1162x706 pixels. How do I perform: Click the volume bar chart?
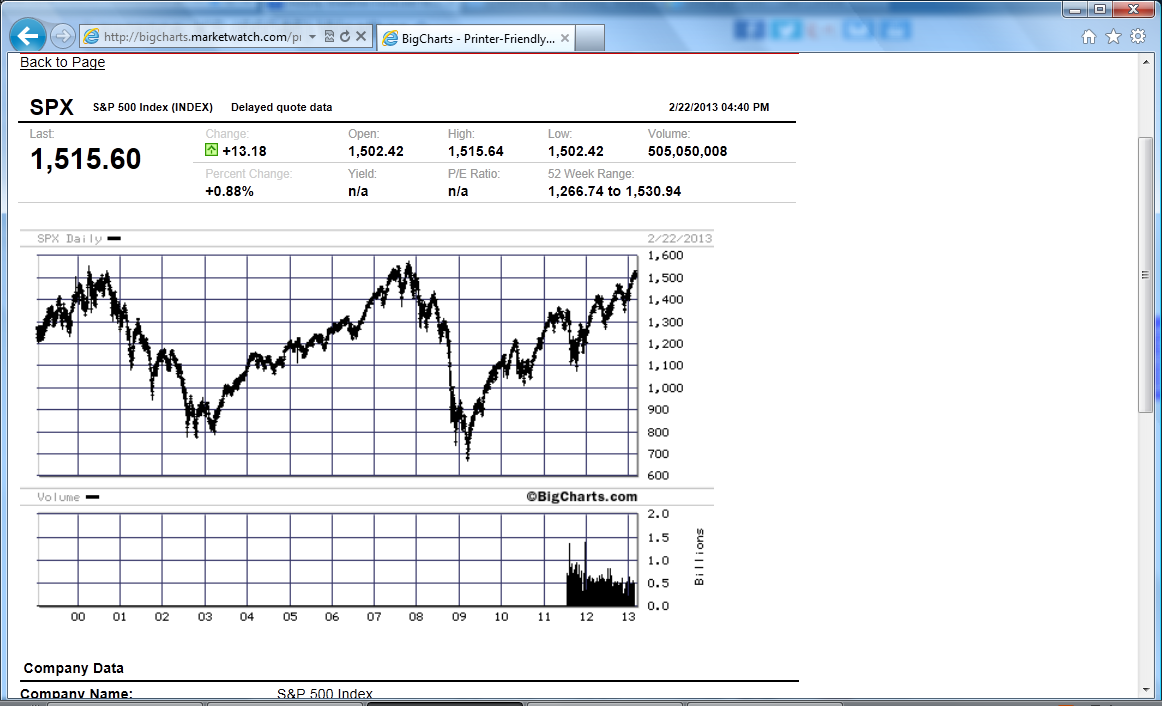pos(337,560)
